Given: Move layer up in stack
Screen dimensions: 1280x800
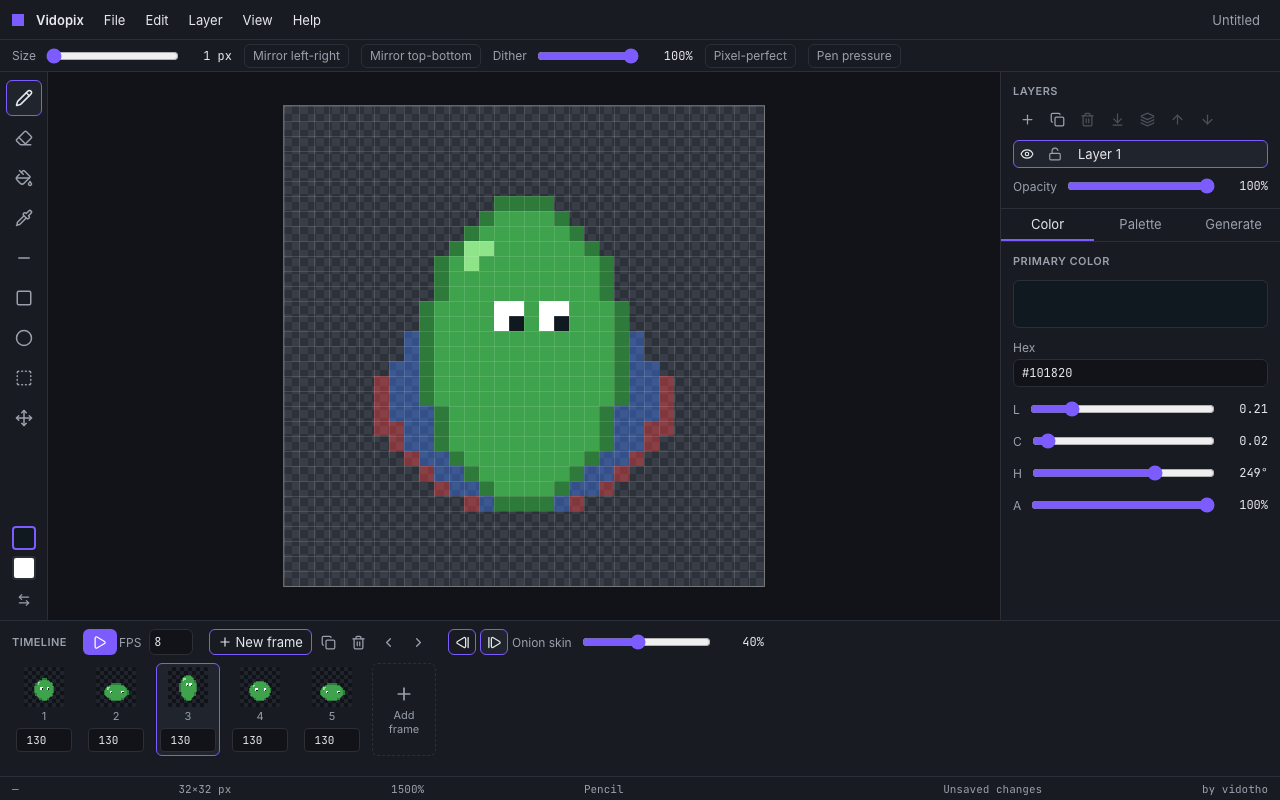Looking at the screenshot, I should 1177,120.
